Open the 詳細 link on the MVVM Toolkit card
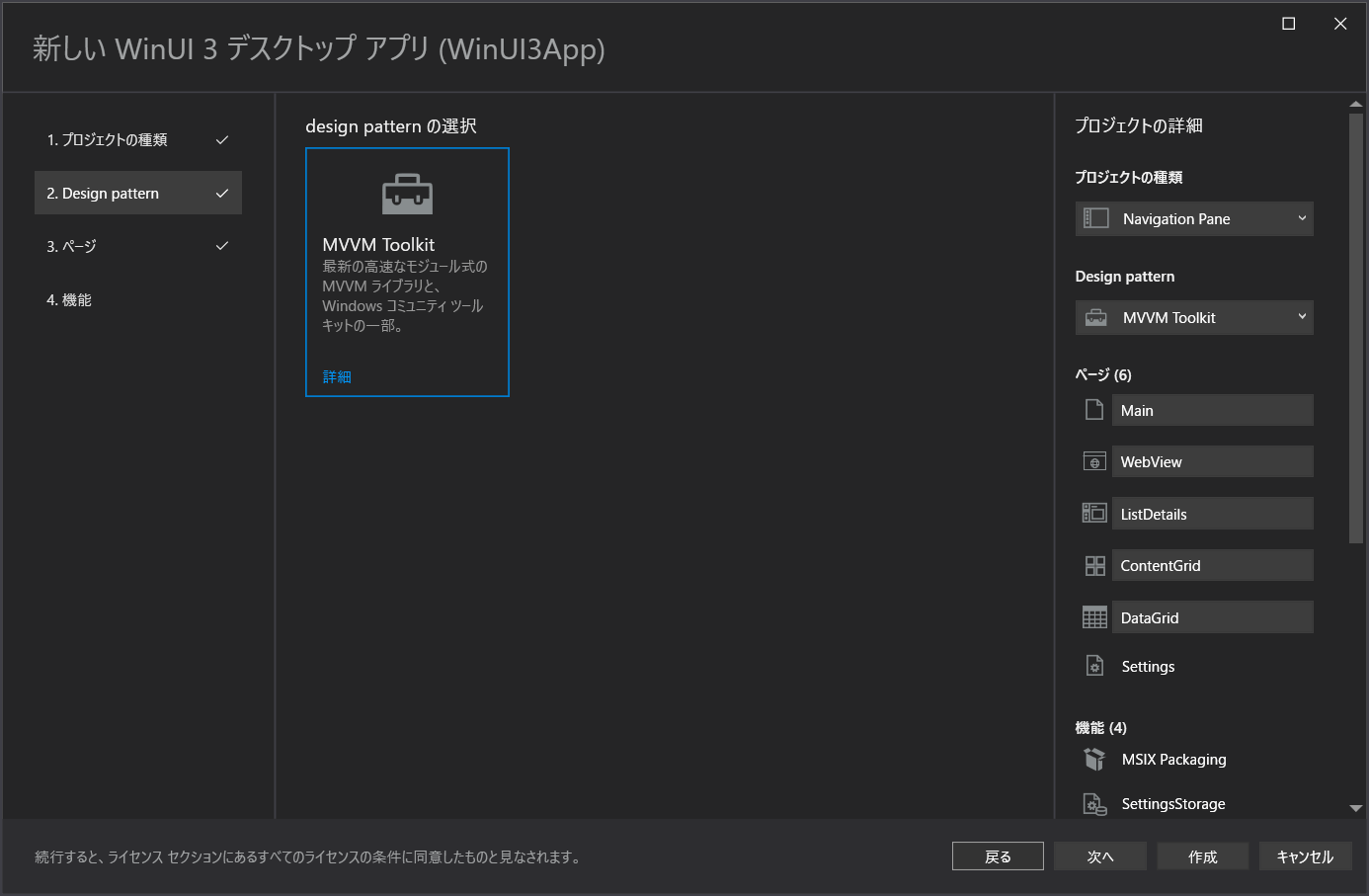This screenshot has height=896, width=1369. (x=337, y=376)
